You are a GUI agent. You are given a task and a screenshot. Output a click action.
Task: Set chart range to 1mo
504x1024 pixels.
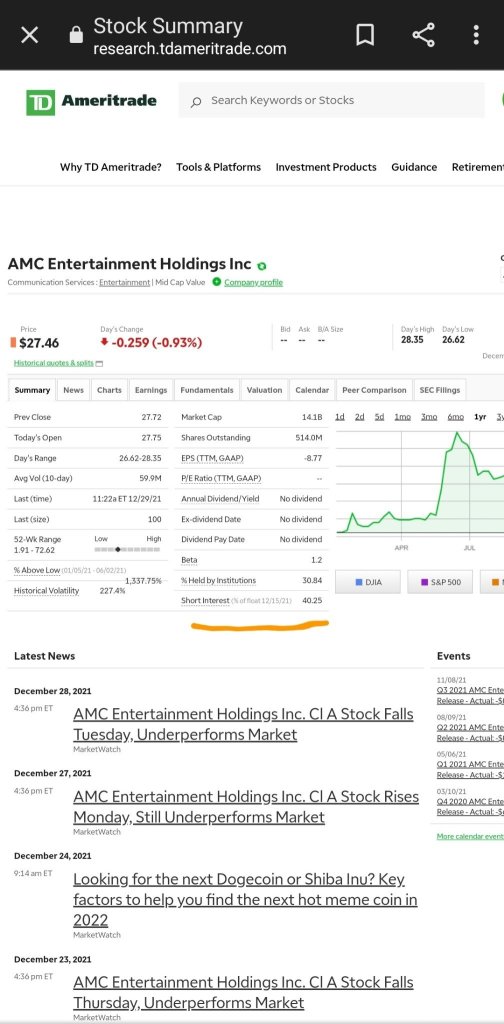(403, 417)
